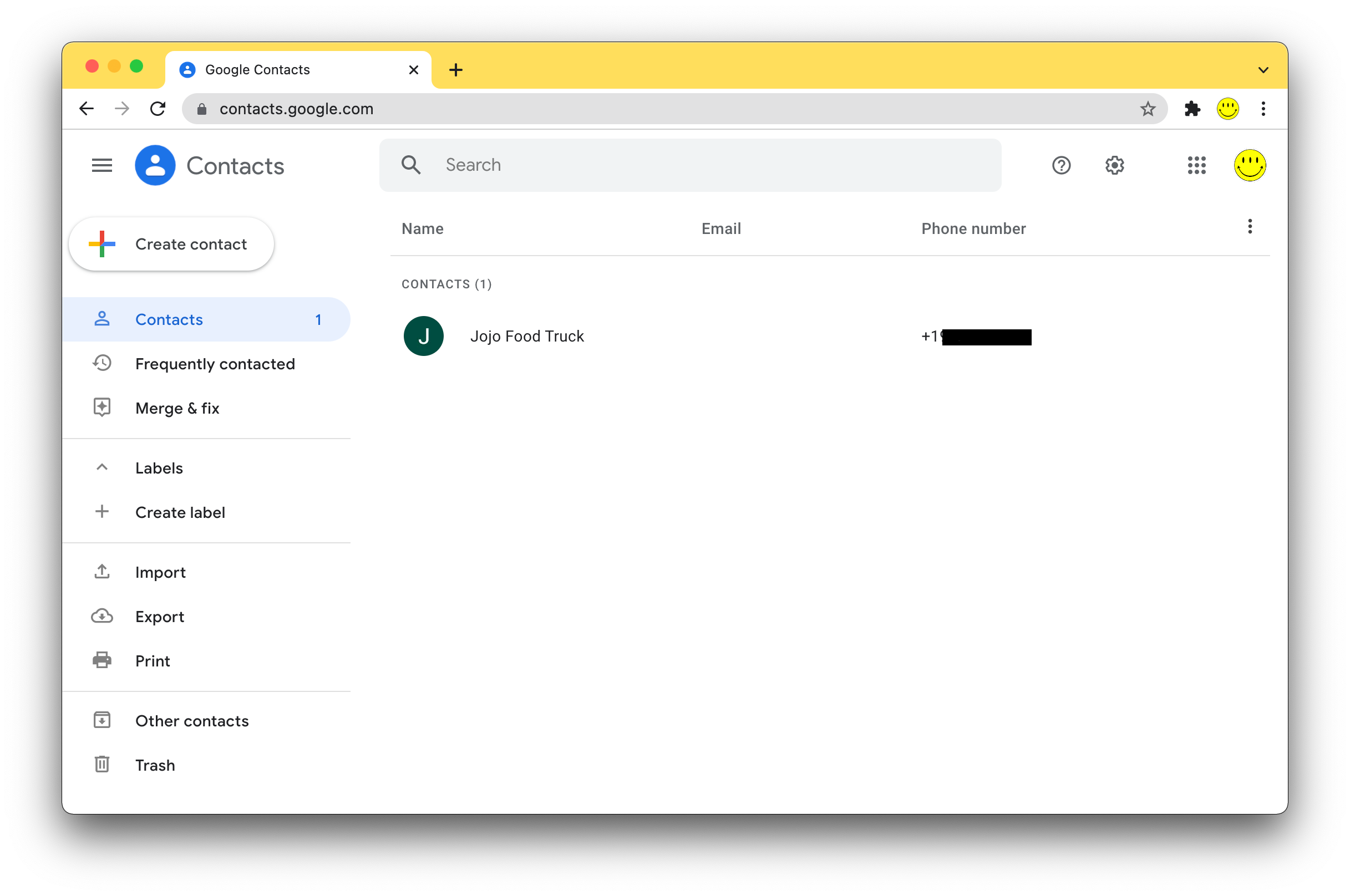This screenshot has height=896, width=1350.
Task: Click the Contacts app title text
Action: tap(236, 166)
